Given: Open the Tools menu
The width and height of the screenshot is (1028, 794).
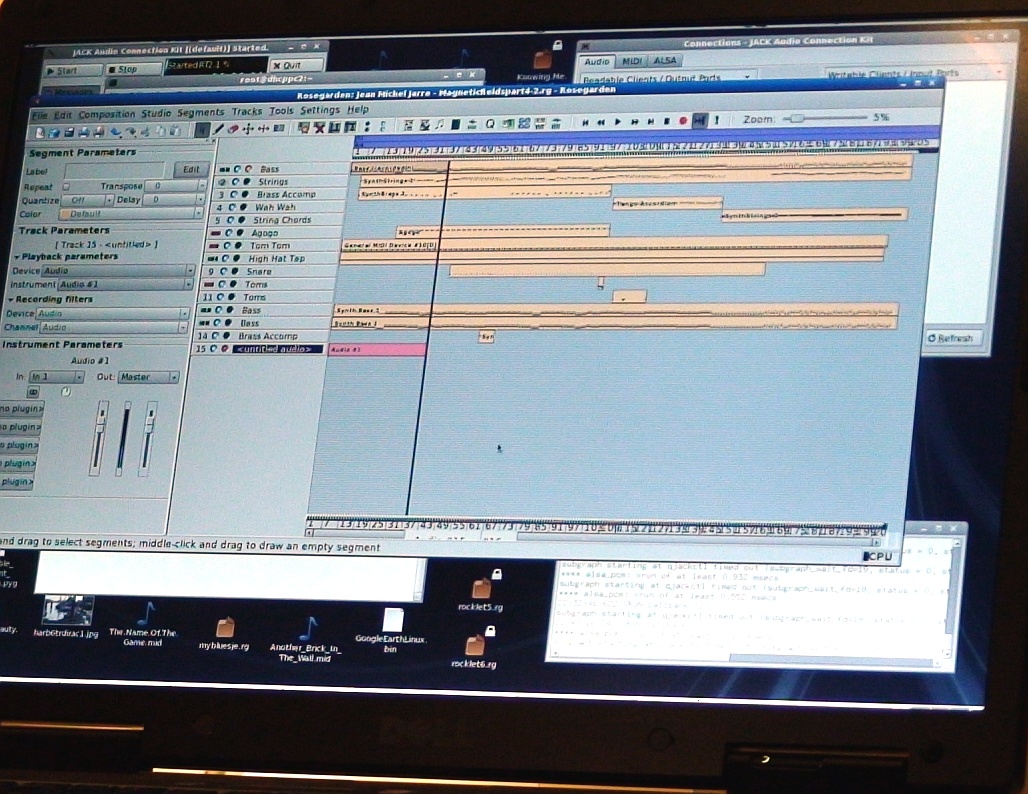Looking at the screenshot, I should click(x=281, y=111).
